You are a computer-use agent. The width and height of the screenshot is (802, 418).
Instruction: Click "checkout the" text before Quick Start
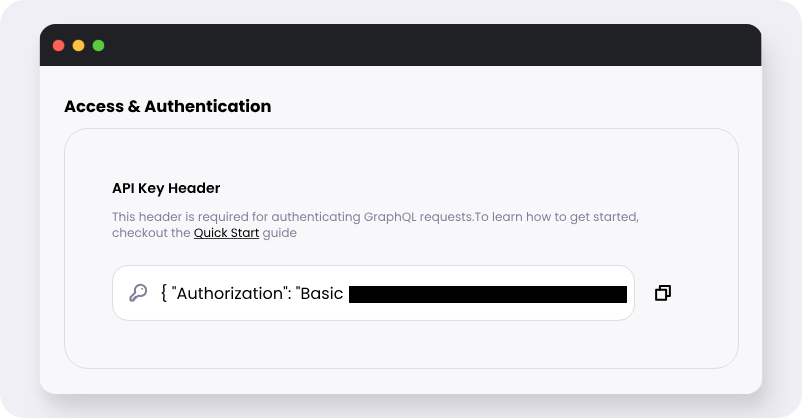[x=151, y=233]
